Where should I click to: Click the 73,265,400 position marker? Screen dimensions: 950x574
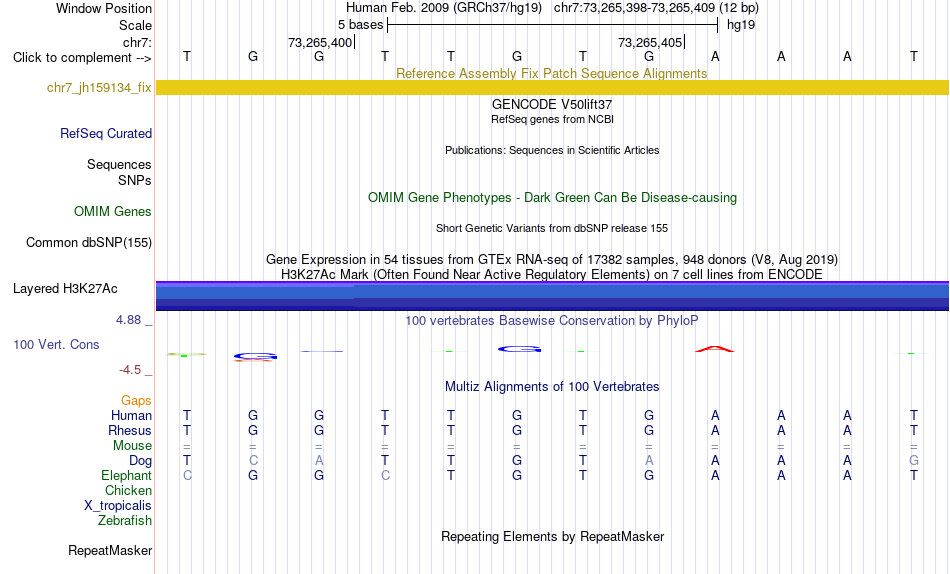tap(321, 42)
